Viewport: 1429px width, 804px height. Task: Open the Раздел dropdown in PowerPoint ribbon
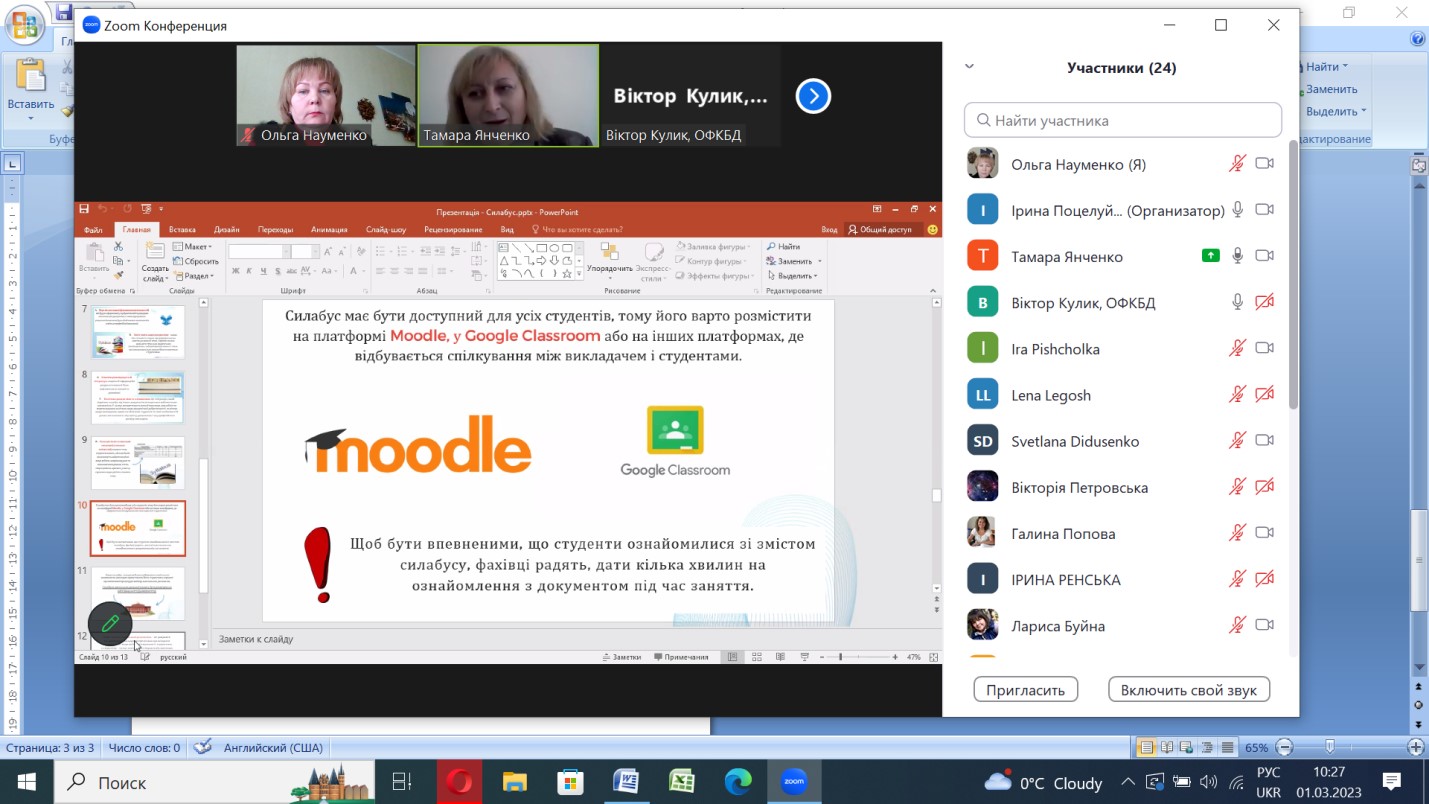click(194, 276)
